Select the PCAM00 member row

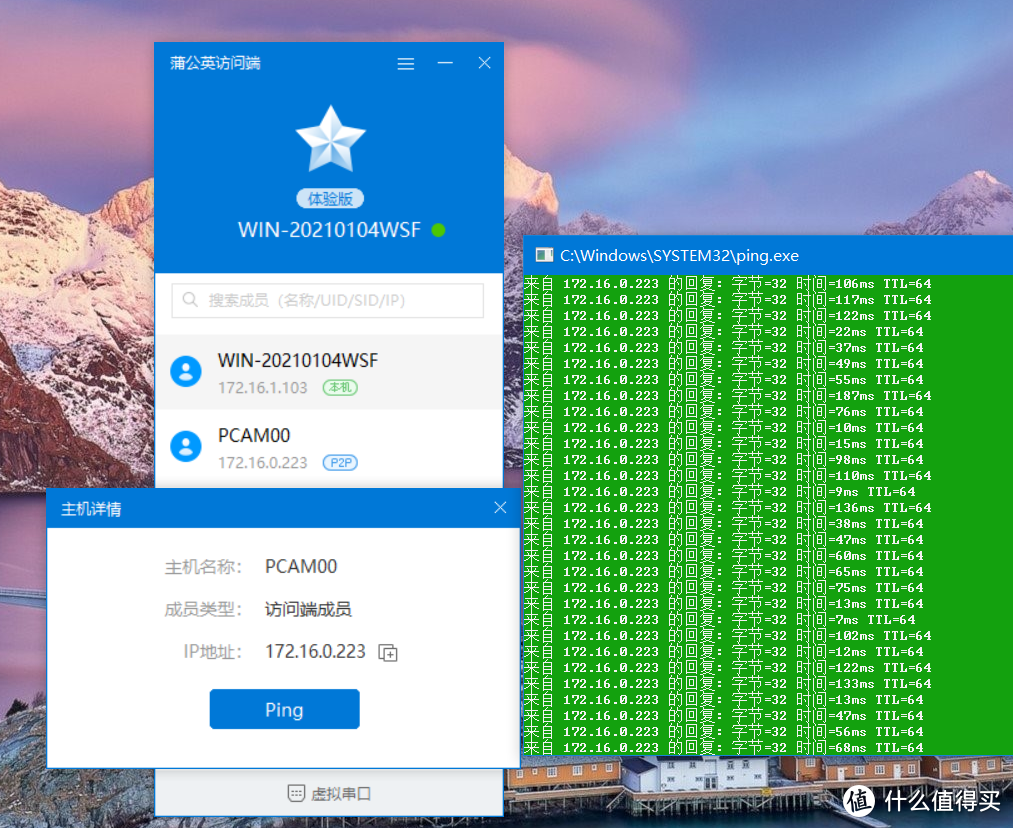click(329, 448)
